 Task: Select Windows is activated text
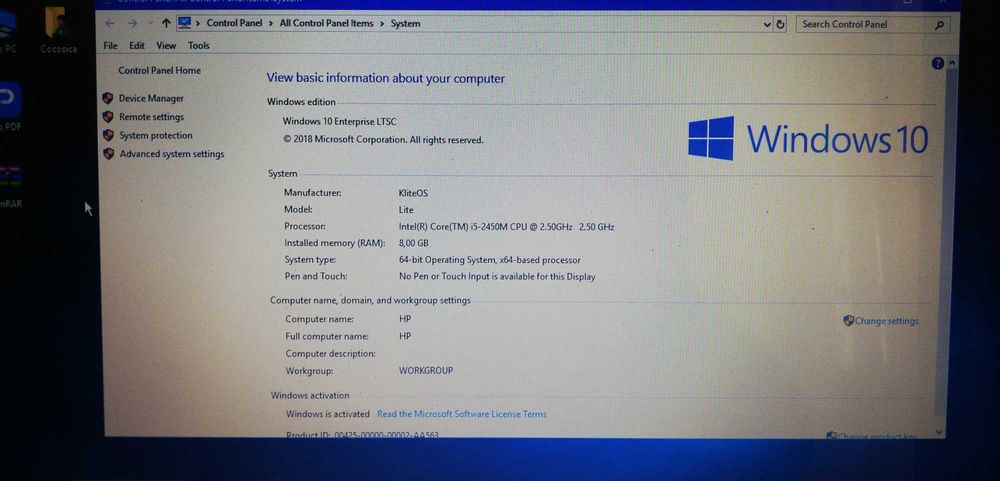[328, 414]
